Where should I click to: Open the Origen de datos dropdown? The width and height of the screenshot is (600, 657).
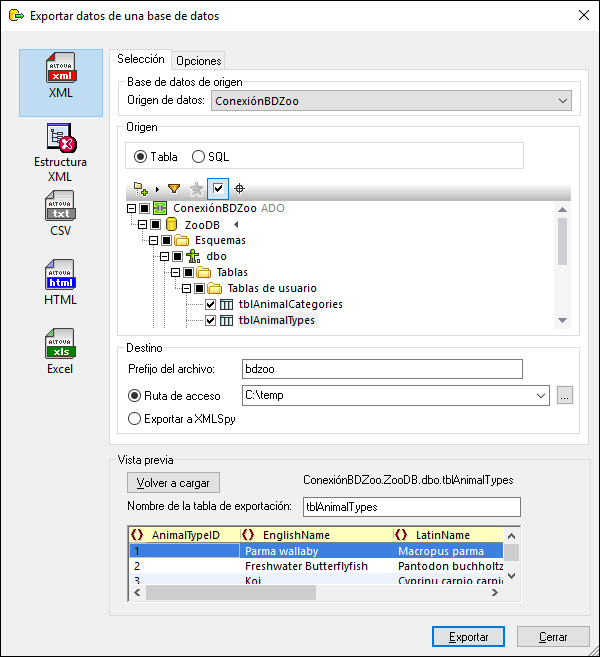tap(562, 100)
